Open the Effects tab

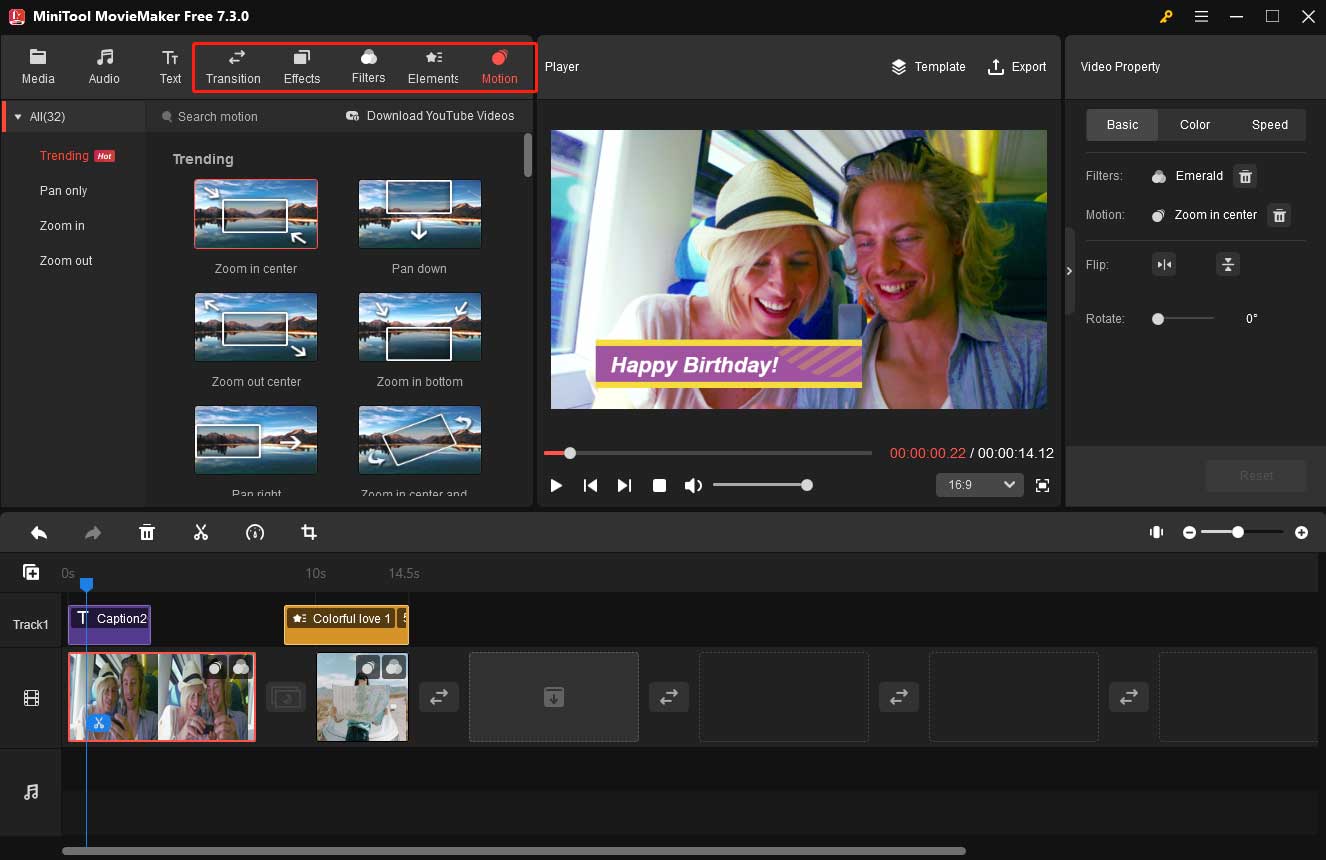(x=302, y=67)
